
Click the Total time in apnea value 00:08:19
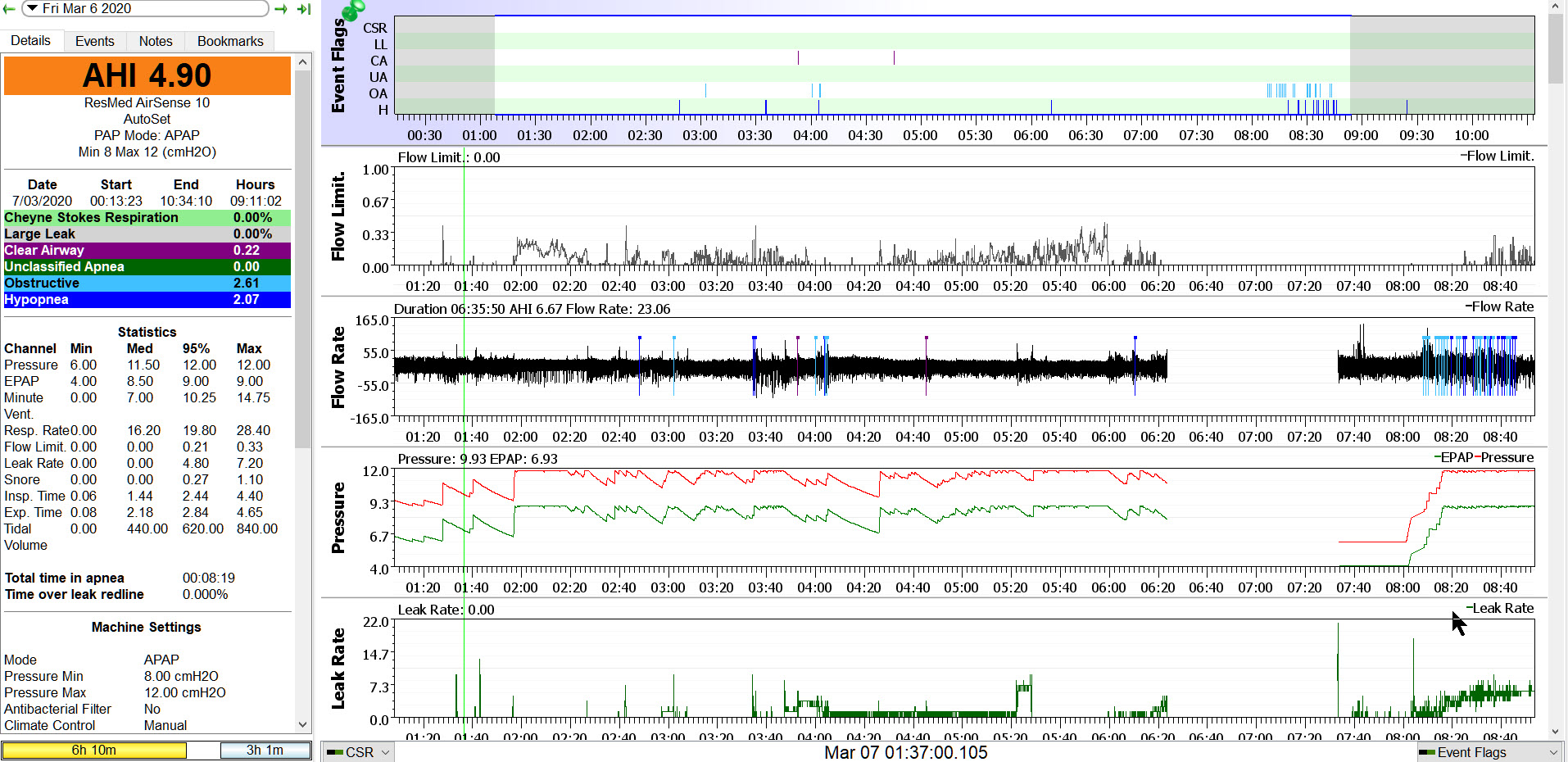pos(208,578)
